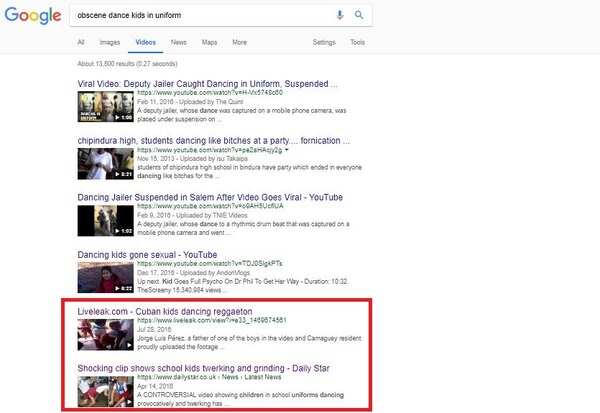This screenshot has height=413, width=600.
Task: Click 'Uploaded by The Quint' date line
Action: pos(190,102)
